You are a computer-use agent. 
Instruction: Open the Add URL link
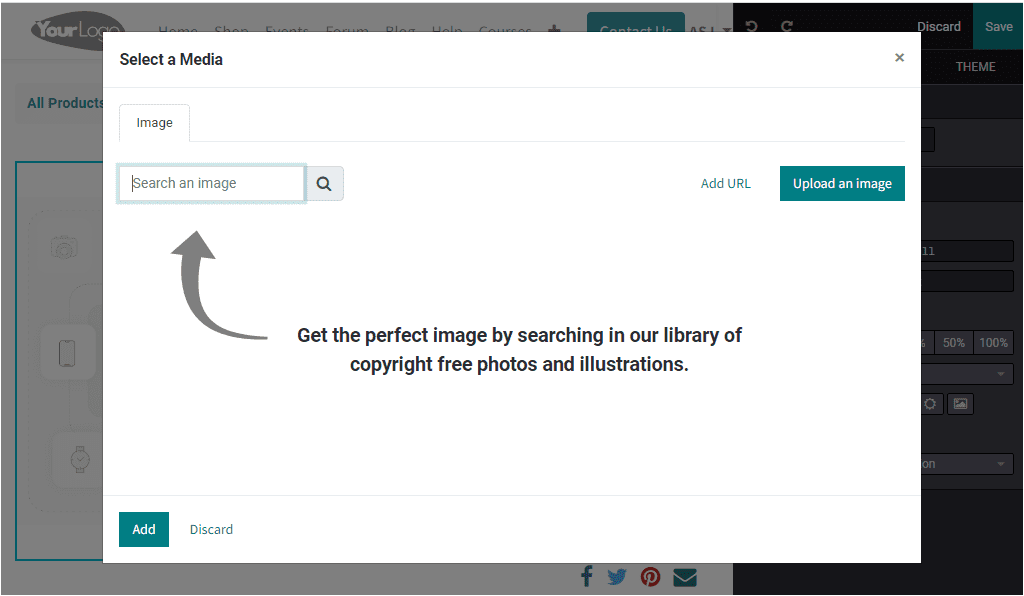725,183
